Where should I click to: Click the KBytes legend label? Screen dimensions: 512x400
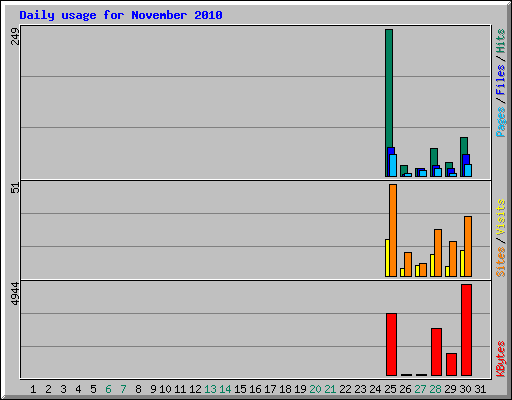click(501, 359)
